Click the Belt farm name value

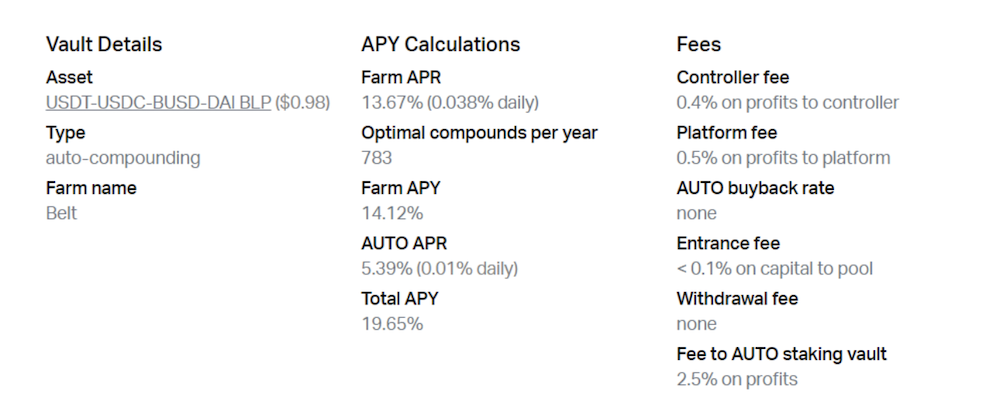(x=61, y=213)
